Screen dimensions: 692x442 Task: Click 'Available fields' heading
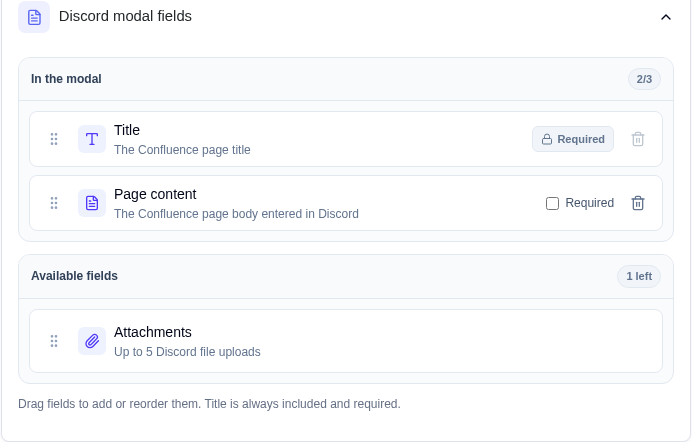point(74,276)
